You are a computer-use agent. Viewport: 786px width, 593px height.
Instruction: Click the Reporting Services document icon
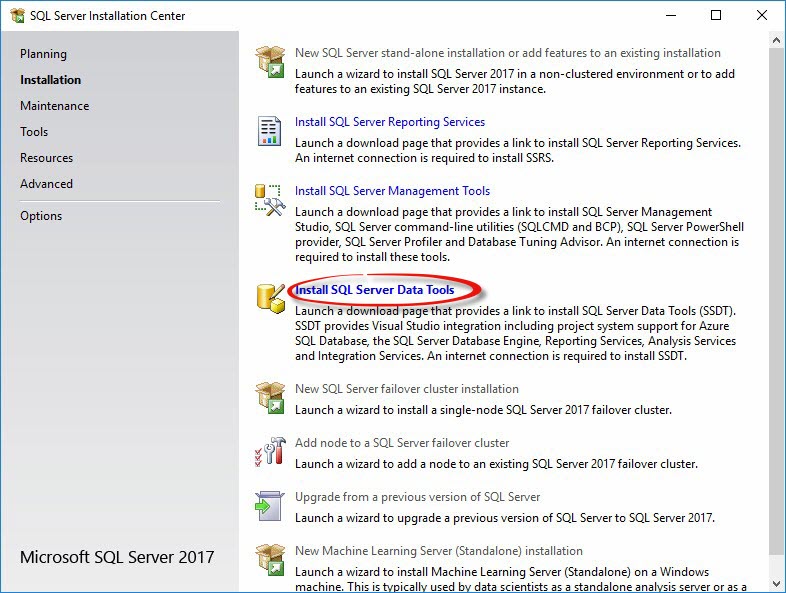269,131
